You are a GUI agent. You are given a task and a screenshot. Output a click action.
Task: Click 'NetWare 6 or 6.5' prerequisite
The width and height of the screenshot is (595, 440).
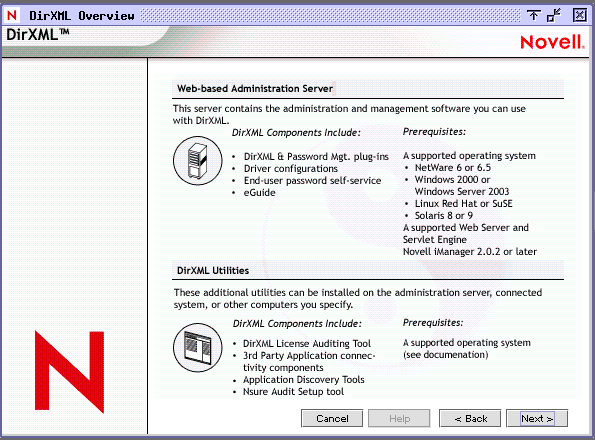[x=453, y=168]
